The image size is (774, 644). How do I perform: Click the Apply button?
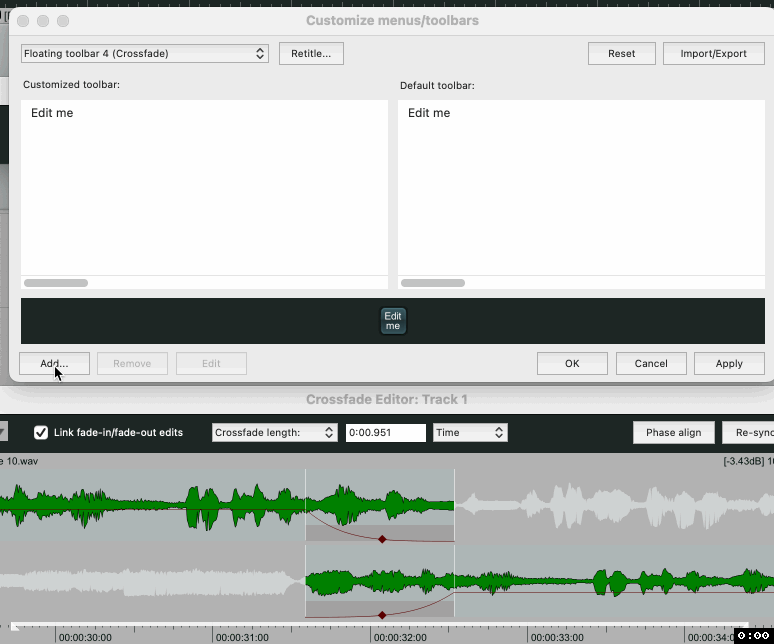coord(729,363)
